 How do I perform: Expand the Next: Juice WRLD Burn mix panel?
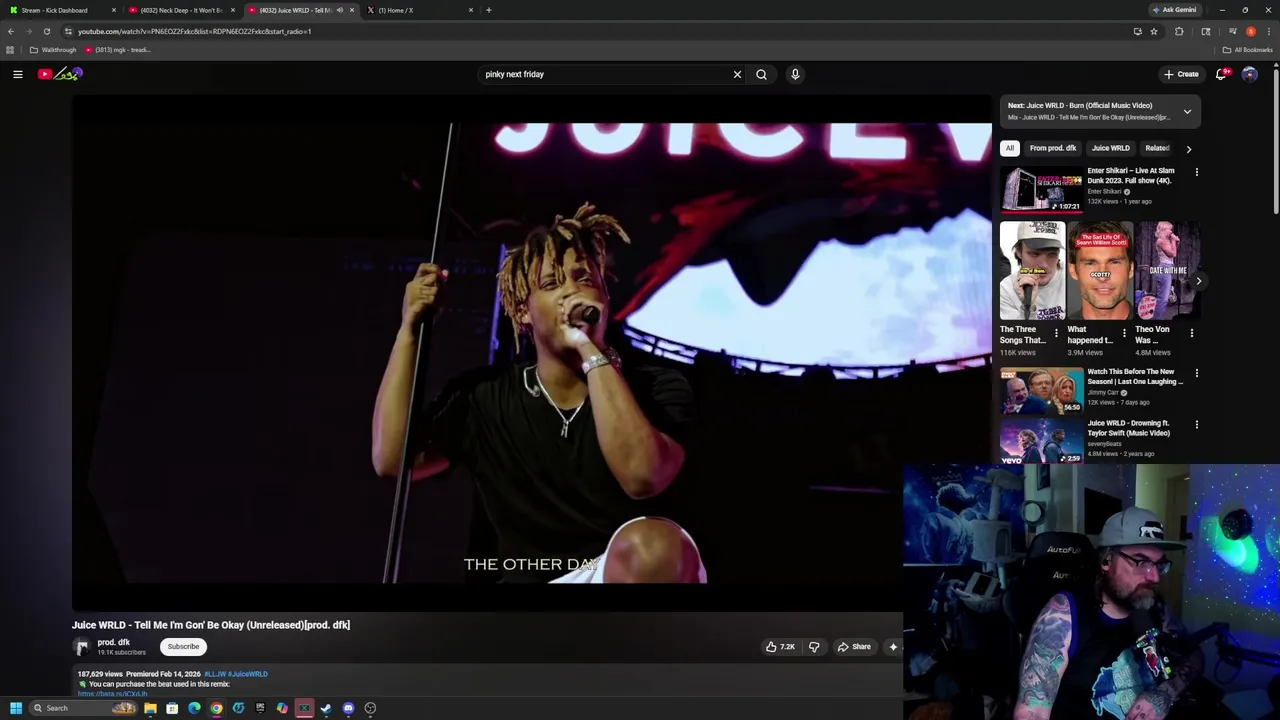coord(1187,111)
